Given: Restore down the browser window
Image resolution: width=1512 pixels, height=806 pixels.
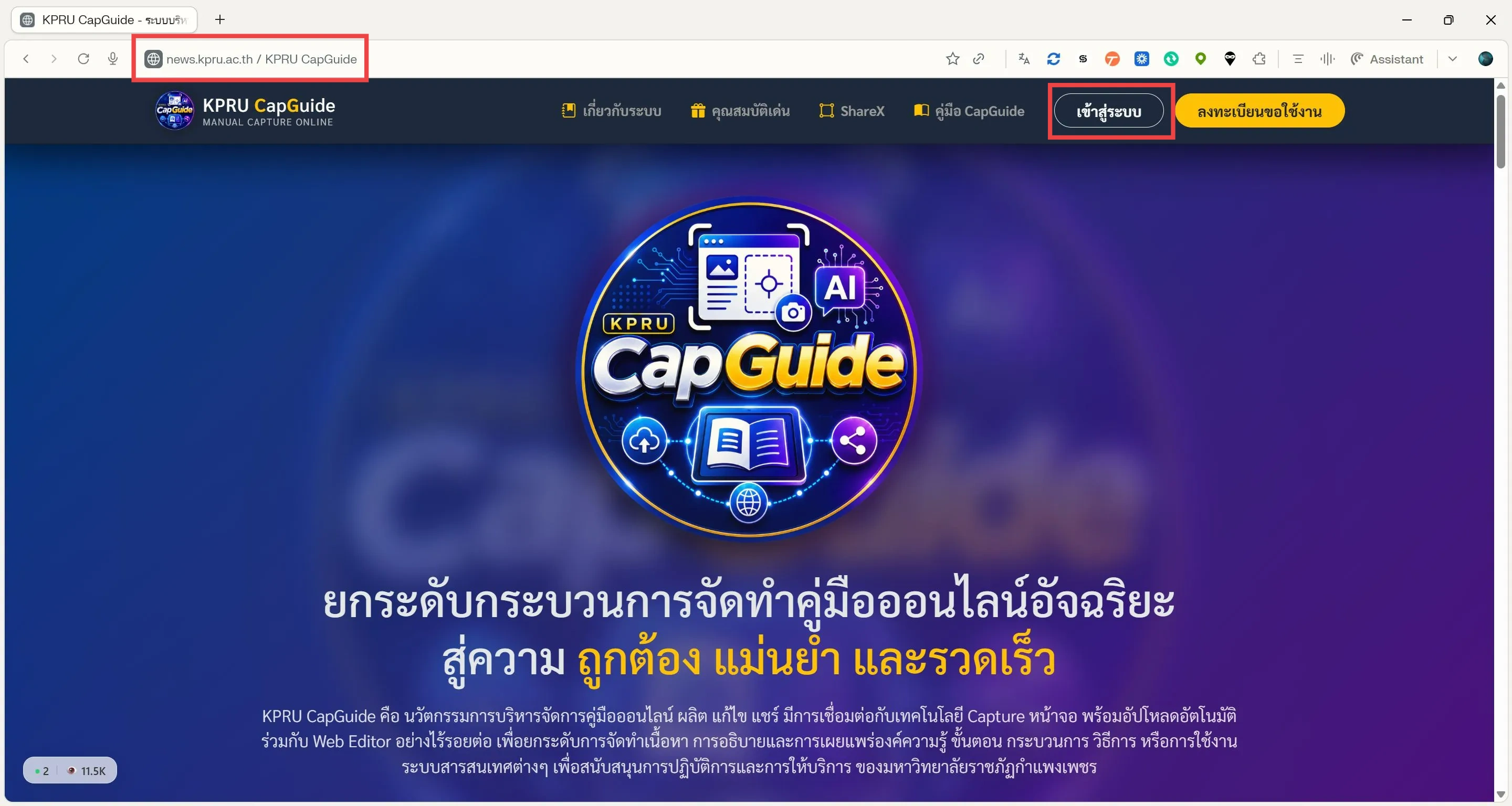Looking at the screenshot, I should point(1448,20).
